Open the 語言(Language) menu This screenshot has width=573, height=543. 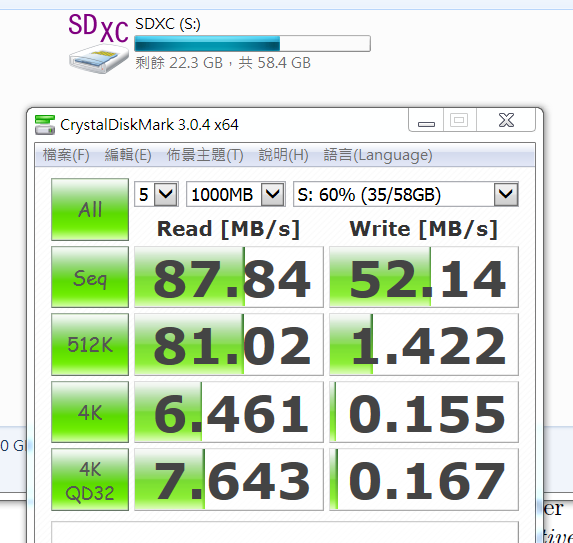(378, 155)
